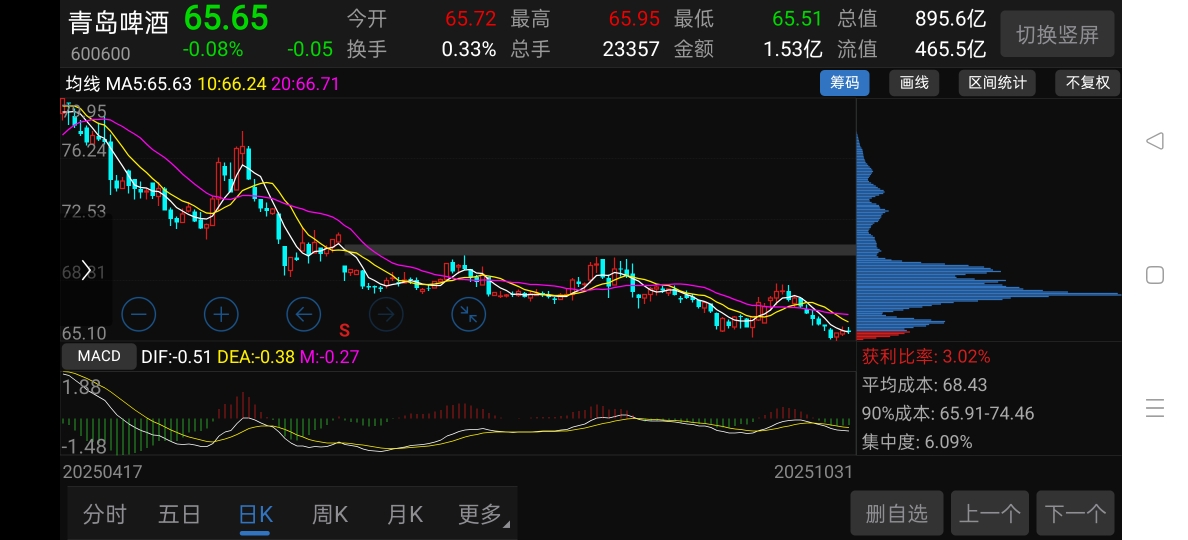The height and width of the screenshot is (540, 1188).
Task: Go to previous stock with 上一个
Action: (x=990, y=514)
